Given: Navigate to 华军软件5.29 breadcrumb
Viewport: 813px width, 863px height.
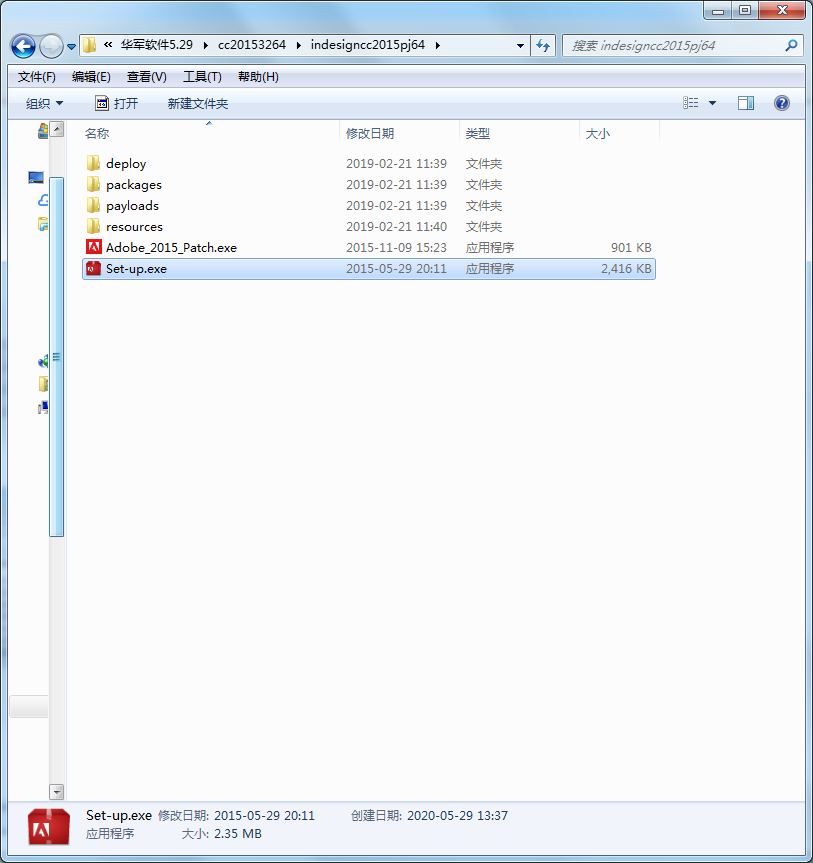Looking at the screenshot, I should pos(157,45).
